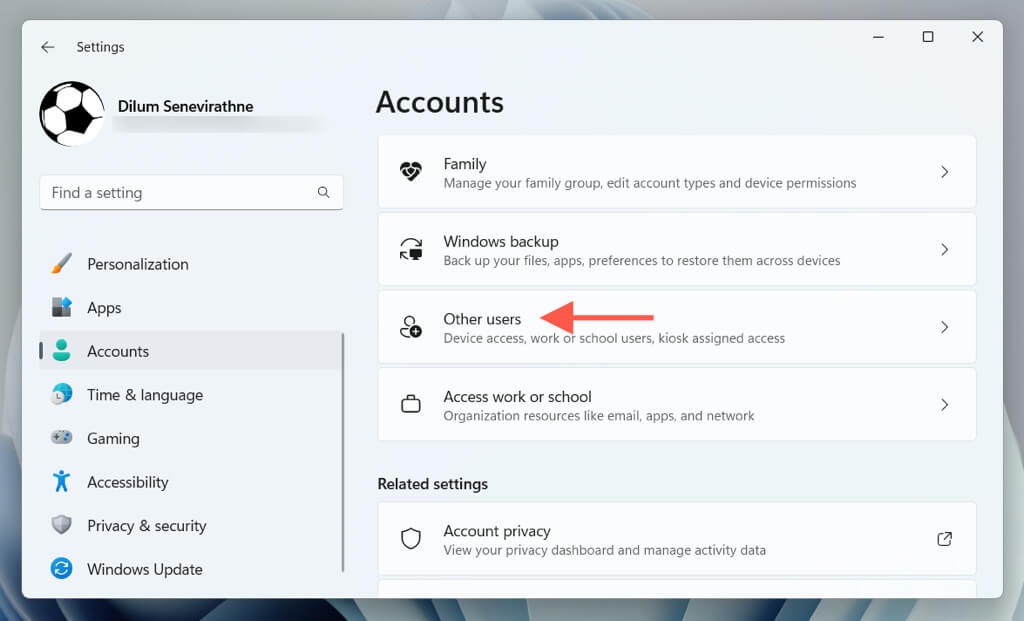Click the Settings window title text
1024x621 pixels.
point(100,47)
